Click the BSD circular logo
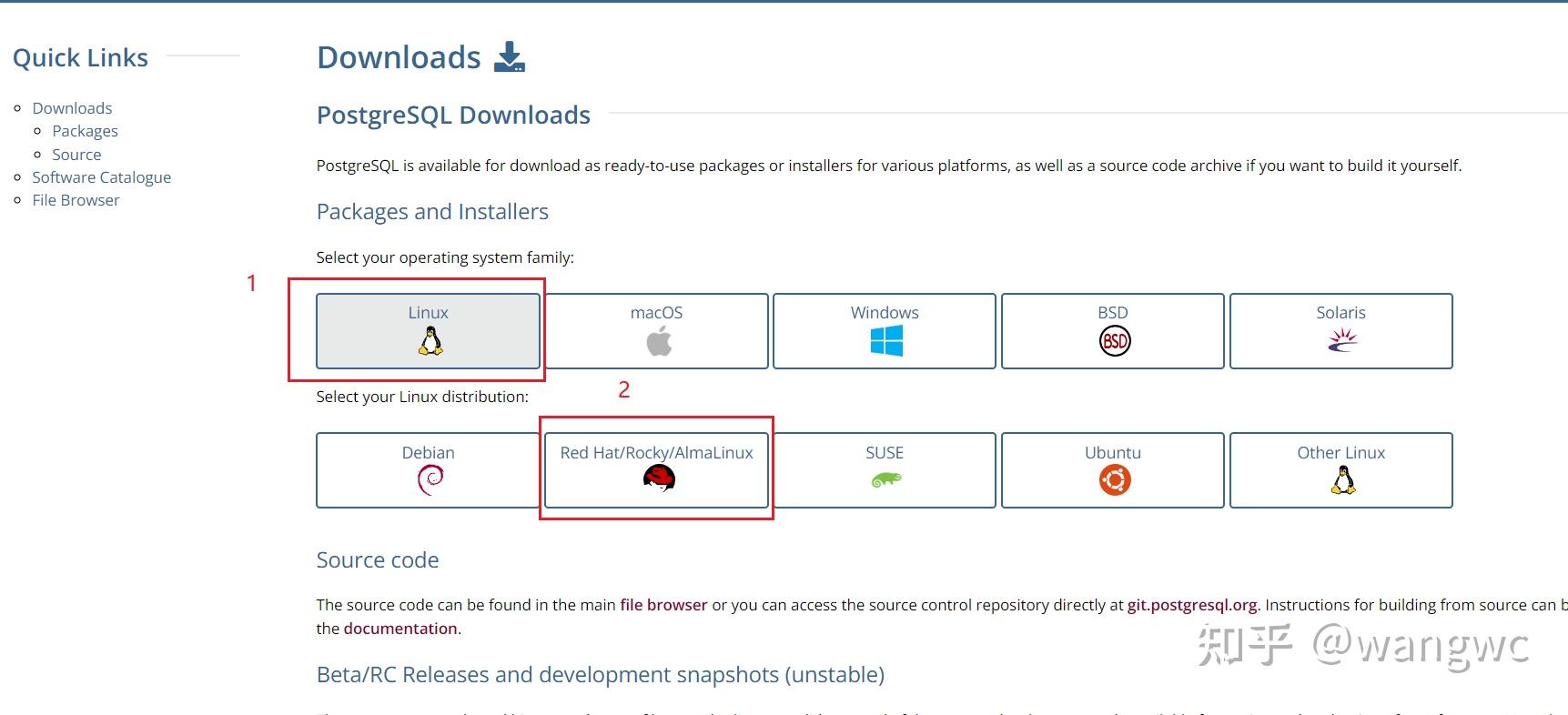The height and width of the screenshot is (715, 1568). pos(1115,341)
